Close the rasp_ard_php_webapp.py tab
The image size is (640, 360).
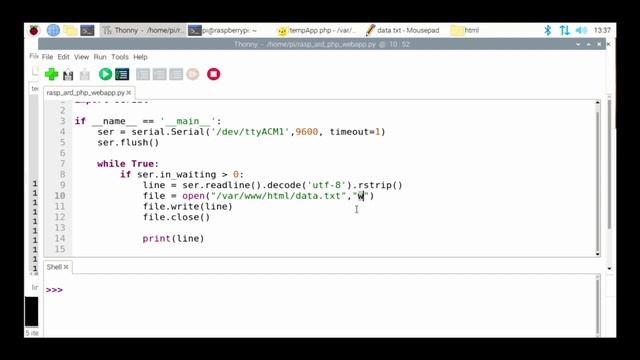[129, 93]
